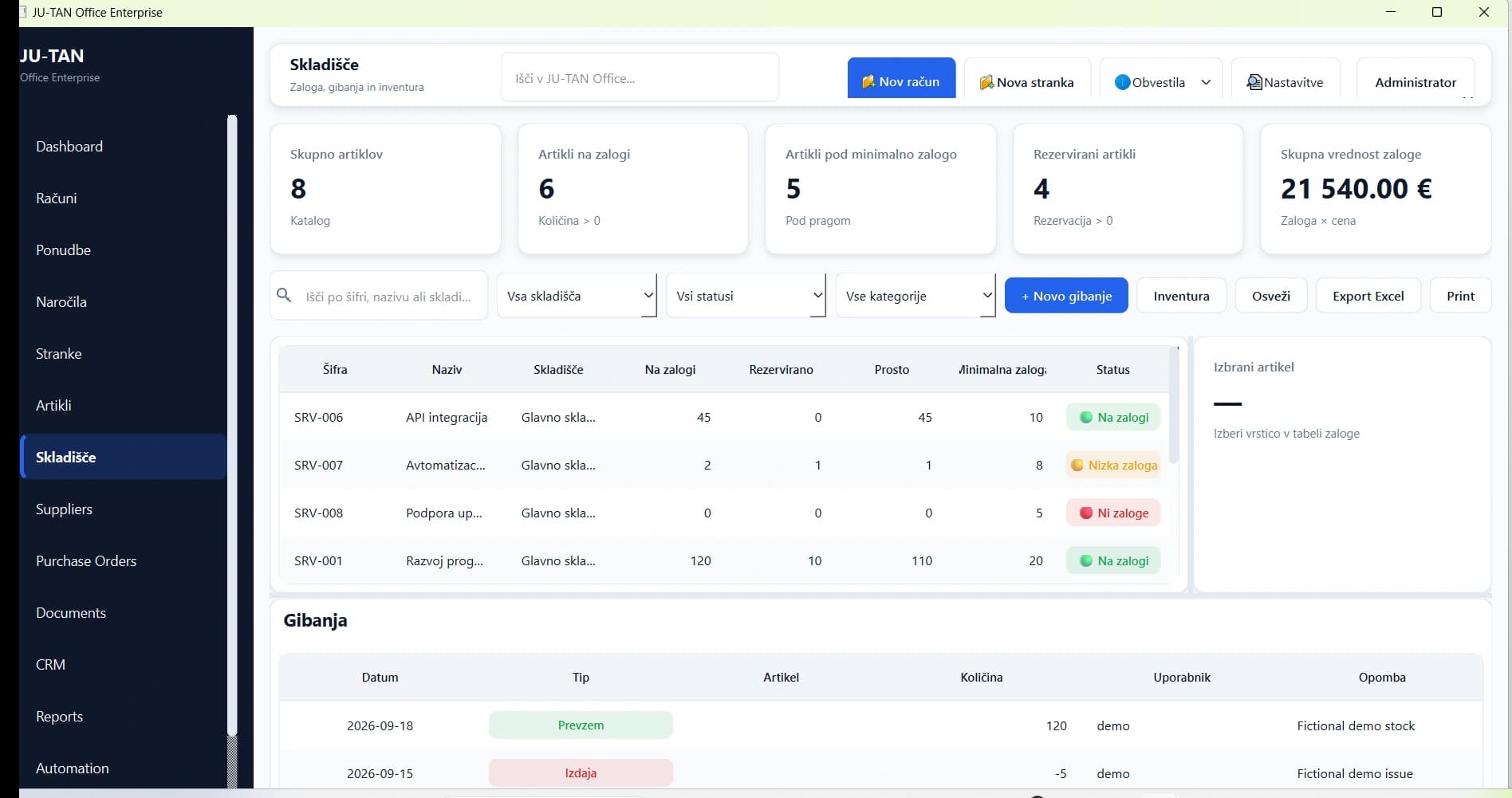Click the Šifra column header
This screenshot has width=1512, height=798.
[335, 369]
